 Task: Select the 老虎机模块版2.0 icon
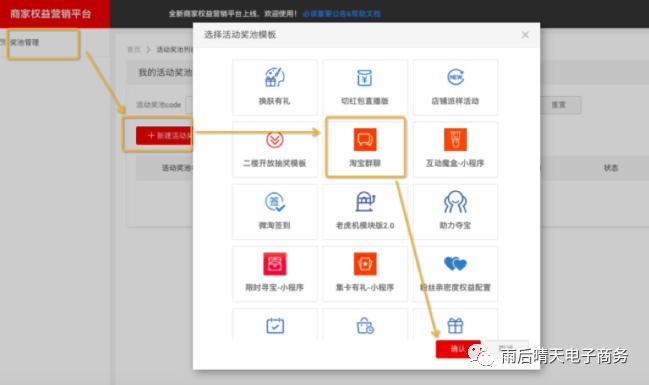click(x=365, y=202)
